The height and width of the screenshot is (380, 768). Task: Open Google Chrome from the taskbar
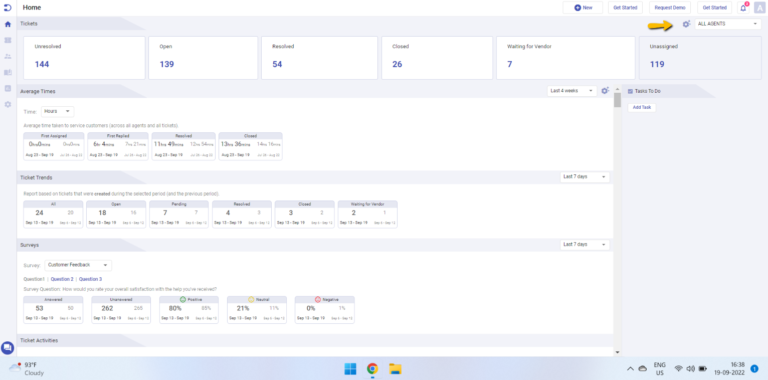[x=373, y=369]
